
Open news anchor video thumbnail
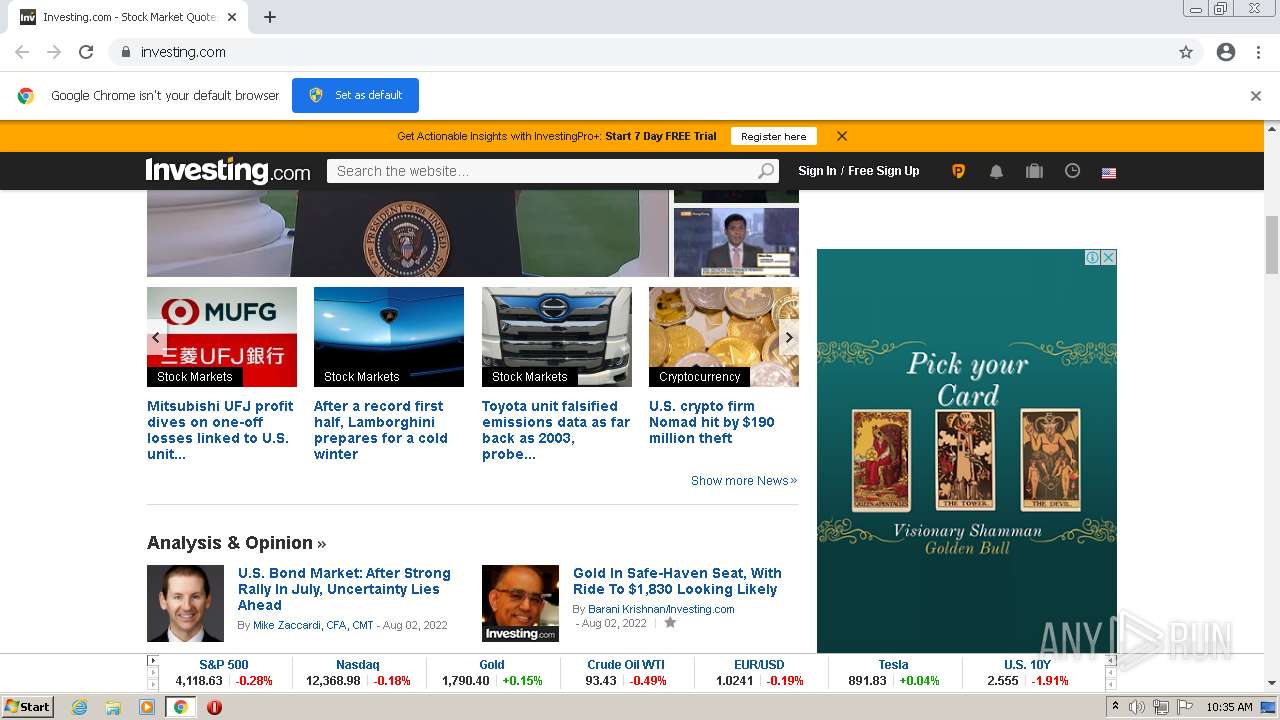click(736, 242)
